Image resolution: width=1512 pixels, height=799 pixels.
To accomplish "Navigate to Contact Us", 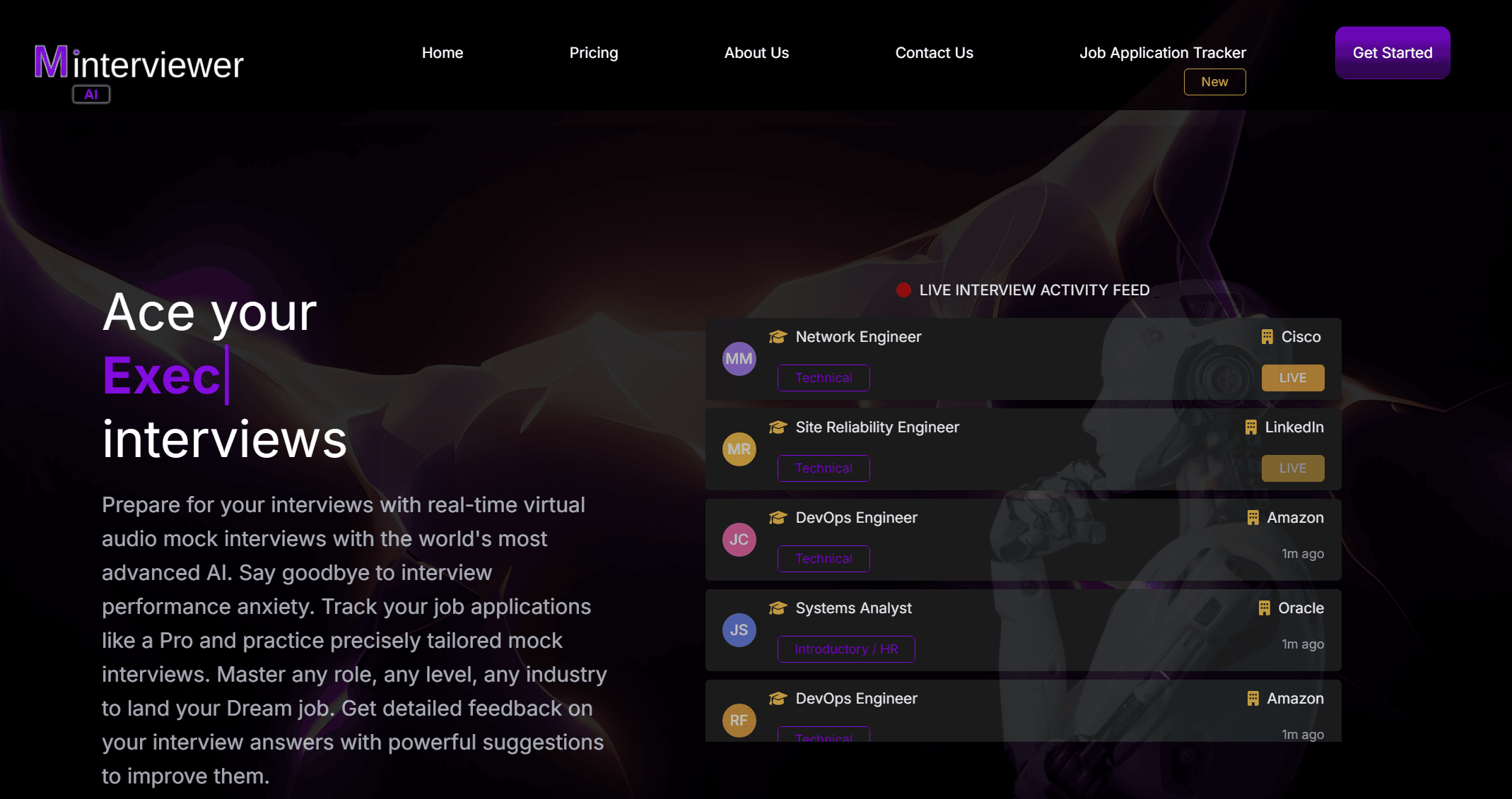I will [934, 53].
